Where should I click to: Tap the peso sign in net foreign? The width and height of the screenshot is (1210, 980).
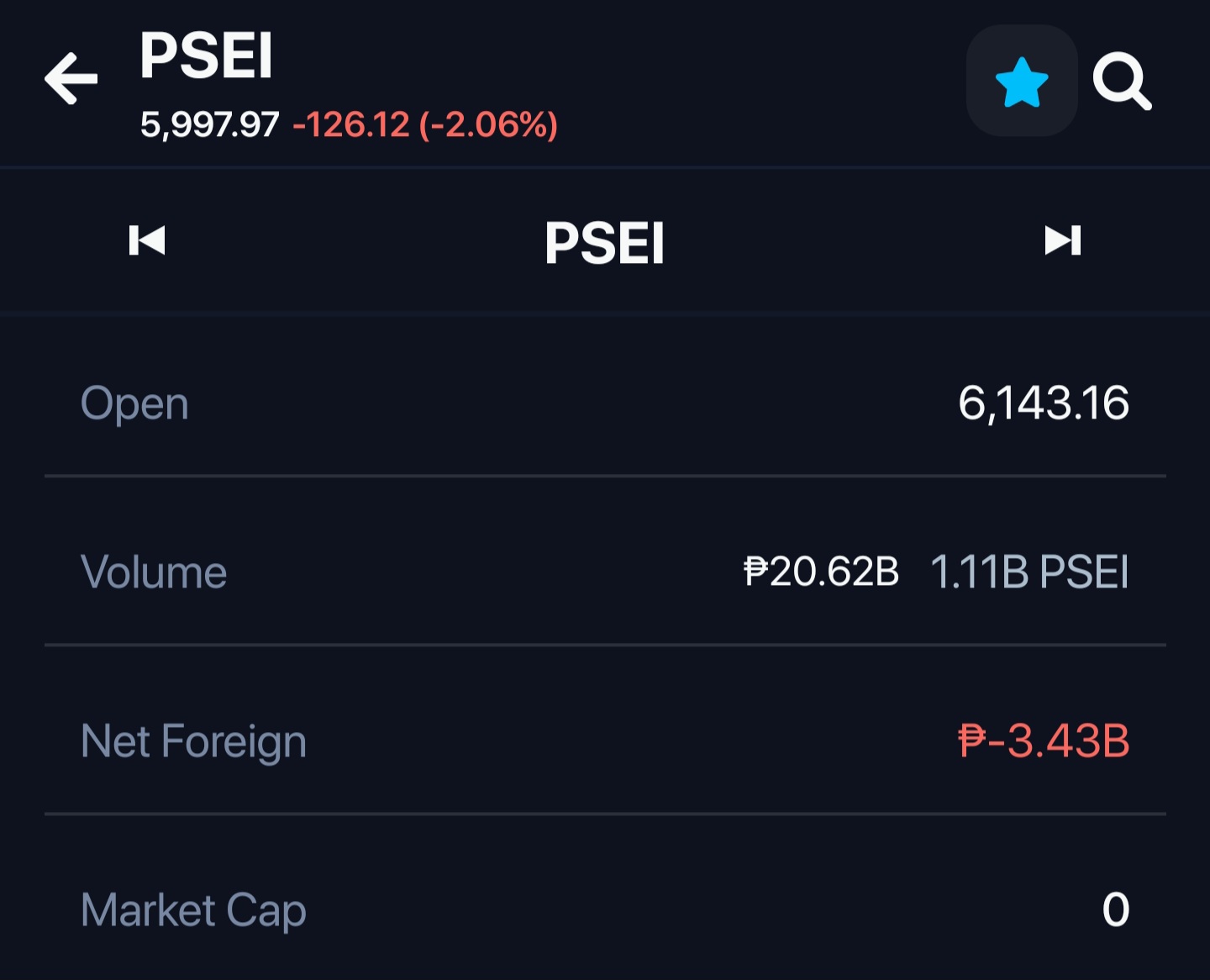point(971,741)
